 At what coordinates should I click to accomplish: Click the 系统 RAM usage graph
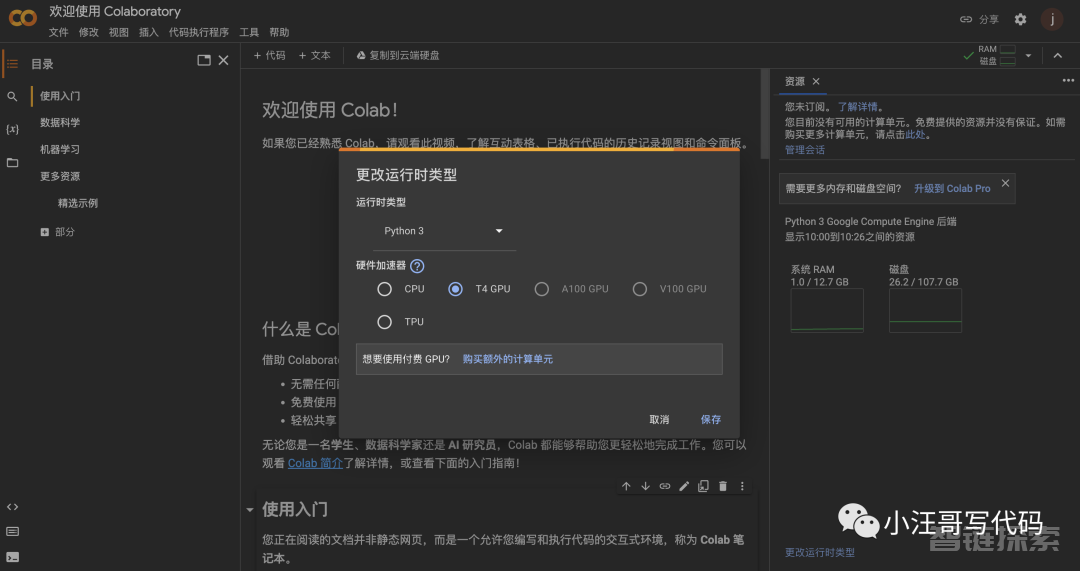(x=827, y=311)
